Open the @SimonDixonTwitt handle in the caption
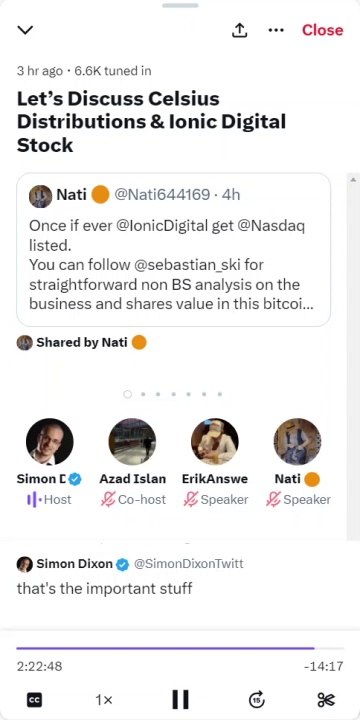 (188, 564)
